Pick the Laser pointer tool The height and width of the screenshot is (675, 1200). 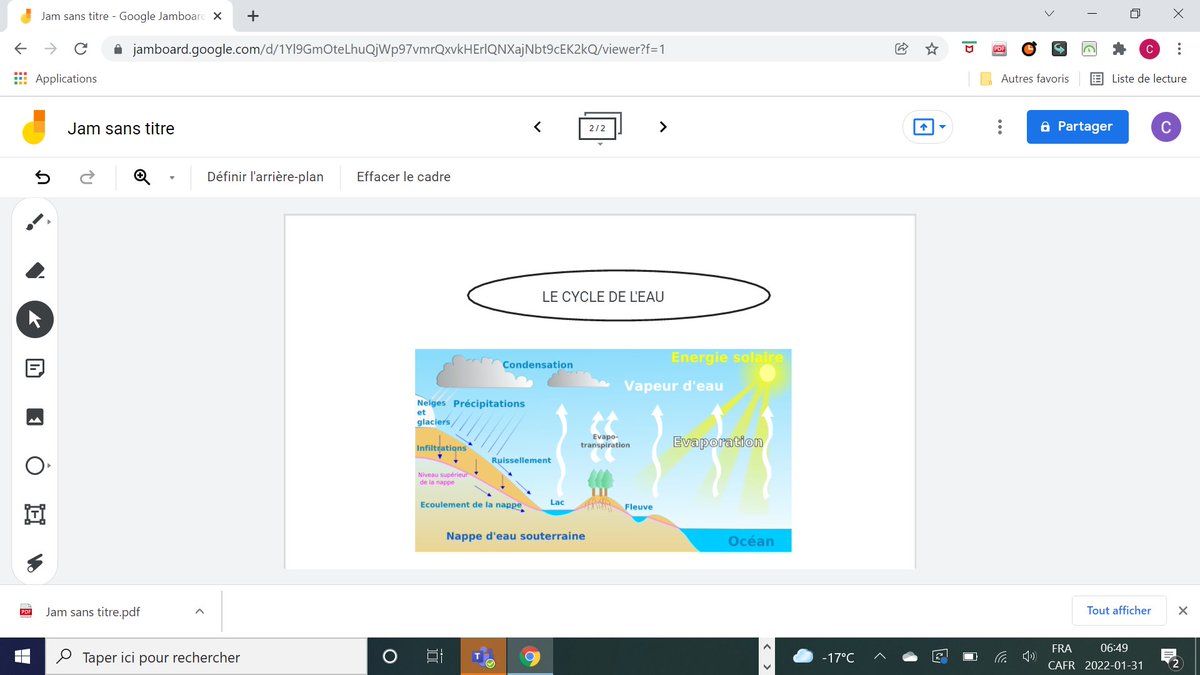click(35, 563)
